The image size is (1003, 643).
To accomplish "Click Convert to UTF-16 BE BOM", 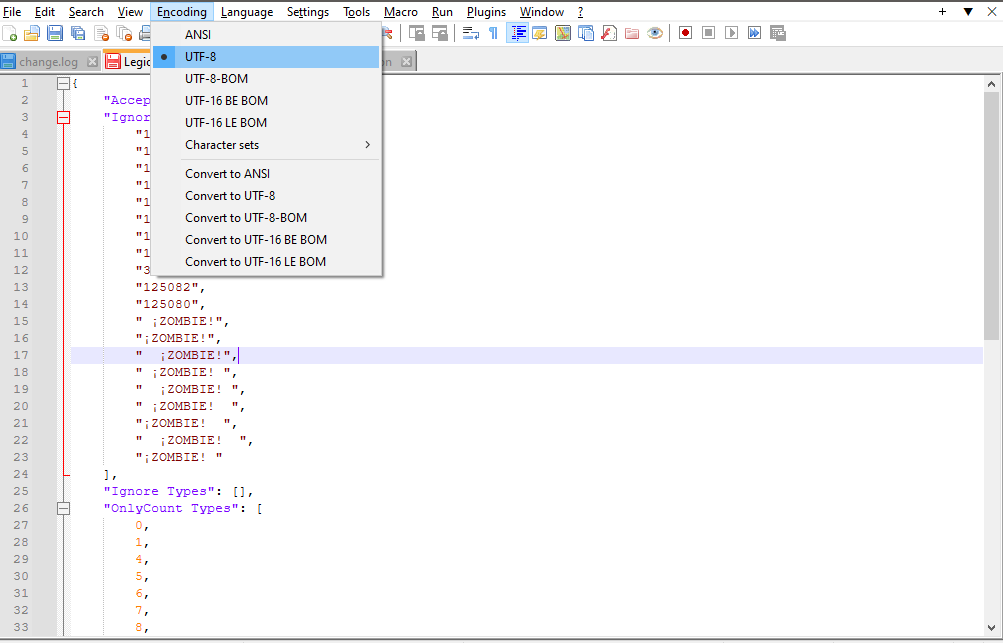I will [255, 240].
